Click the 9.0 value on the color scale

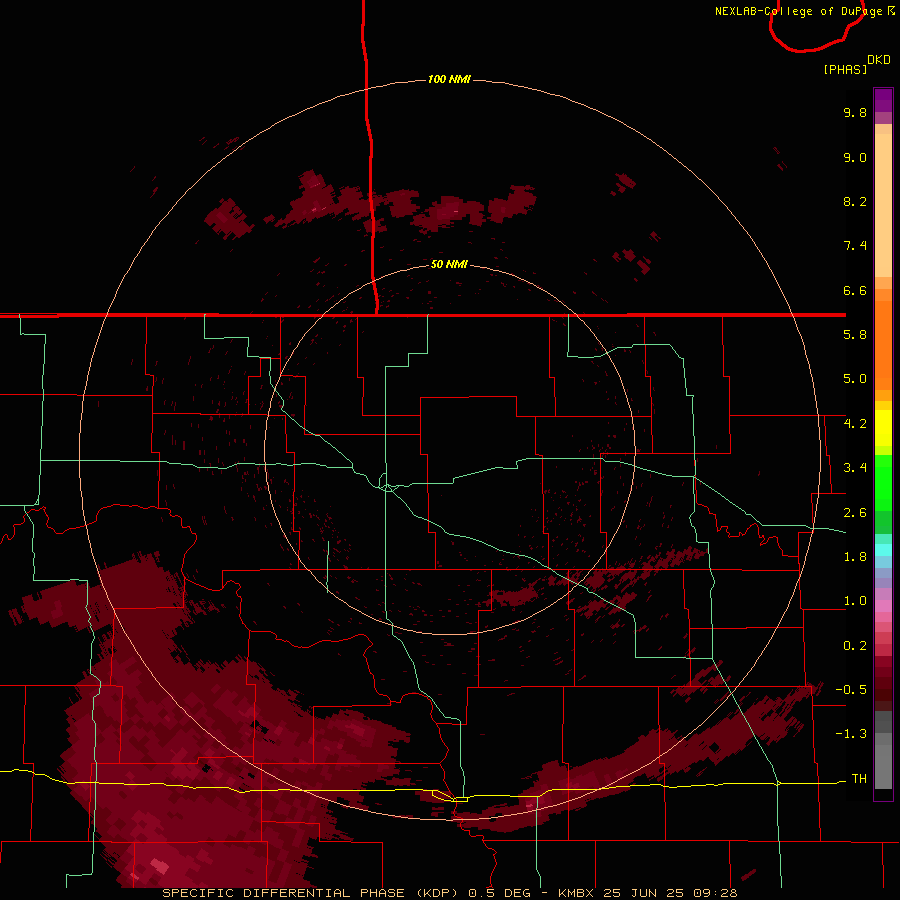point(855,157)
